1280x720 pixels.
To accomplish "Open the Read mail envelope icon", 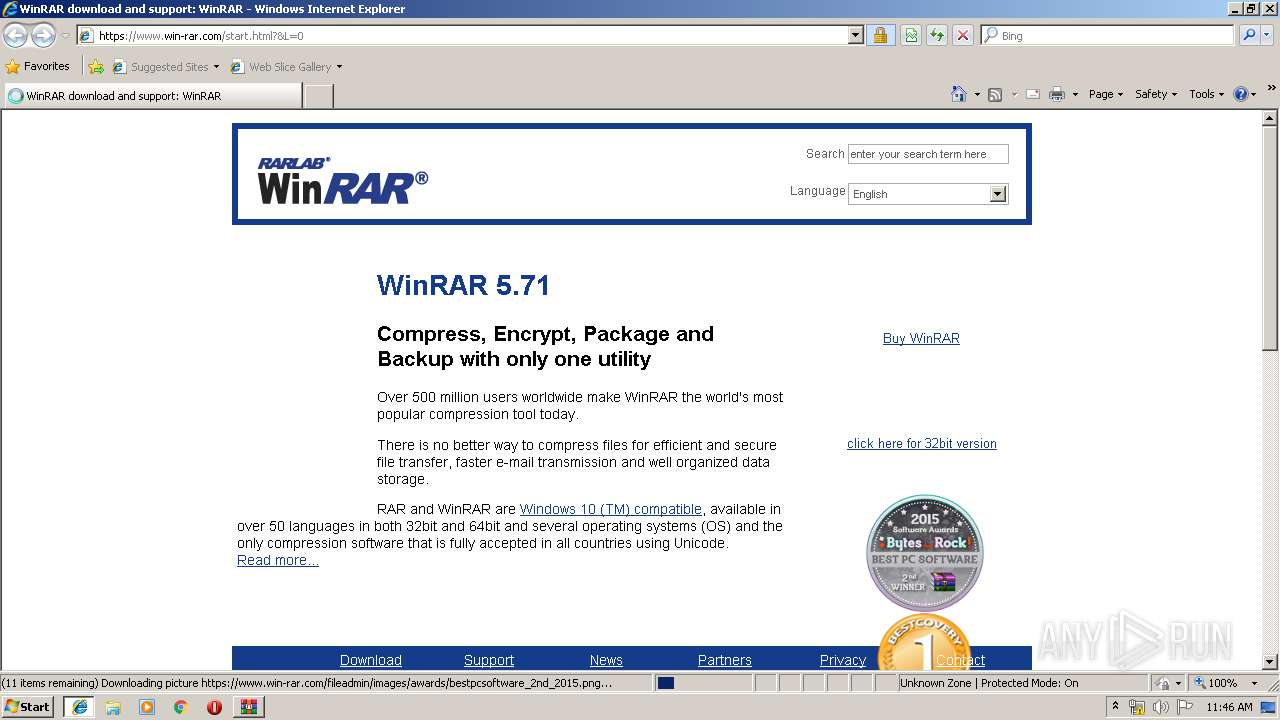I will (1032, 94).
